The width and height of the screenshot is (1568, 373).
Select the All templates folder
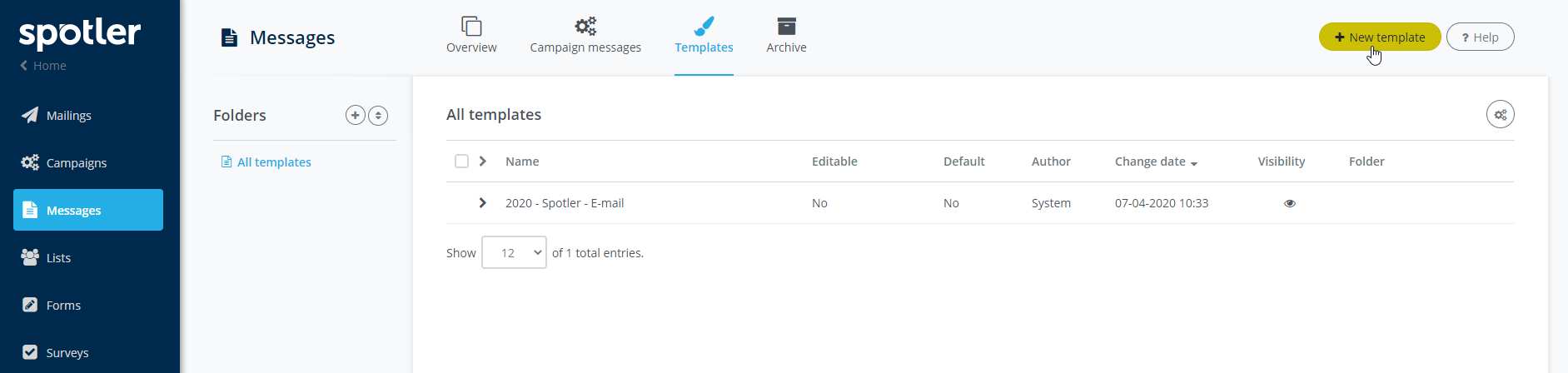pyautogui.click(x=273, y=162)
